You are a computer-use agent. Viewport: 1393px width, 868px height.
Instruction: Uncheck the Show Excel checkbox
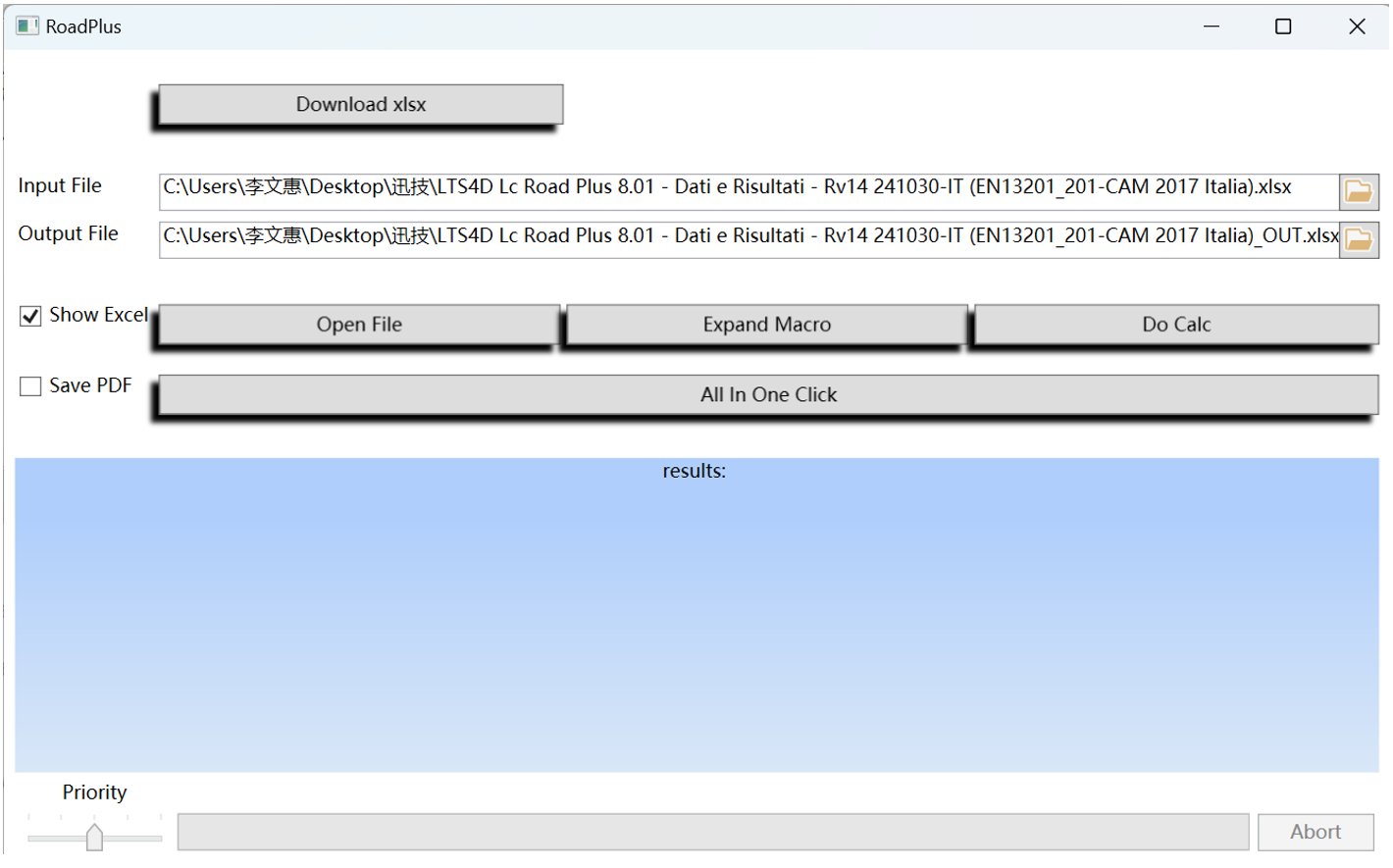[x=31, y=316]
